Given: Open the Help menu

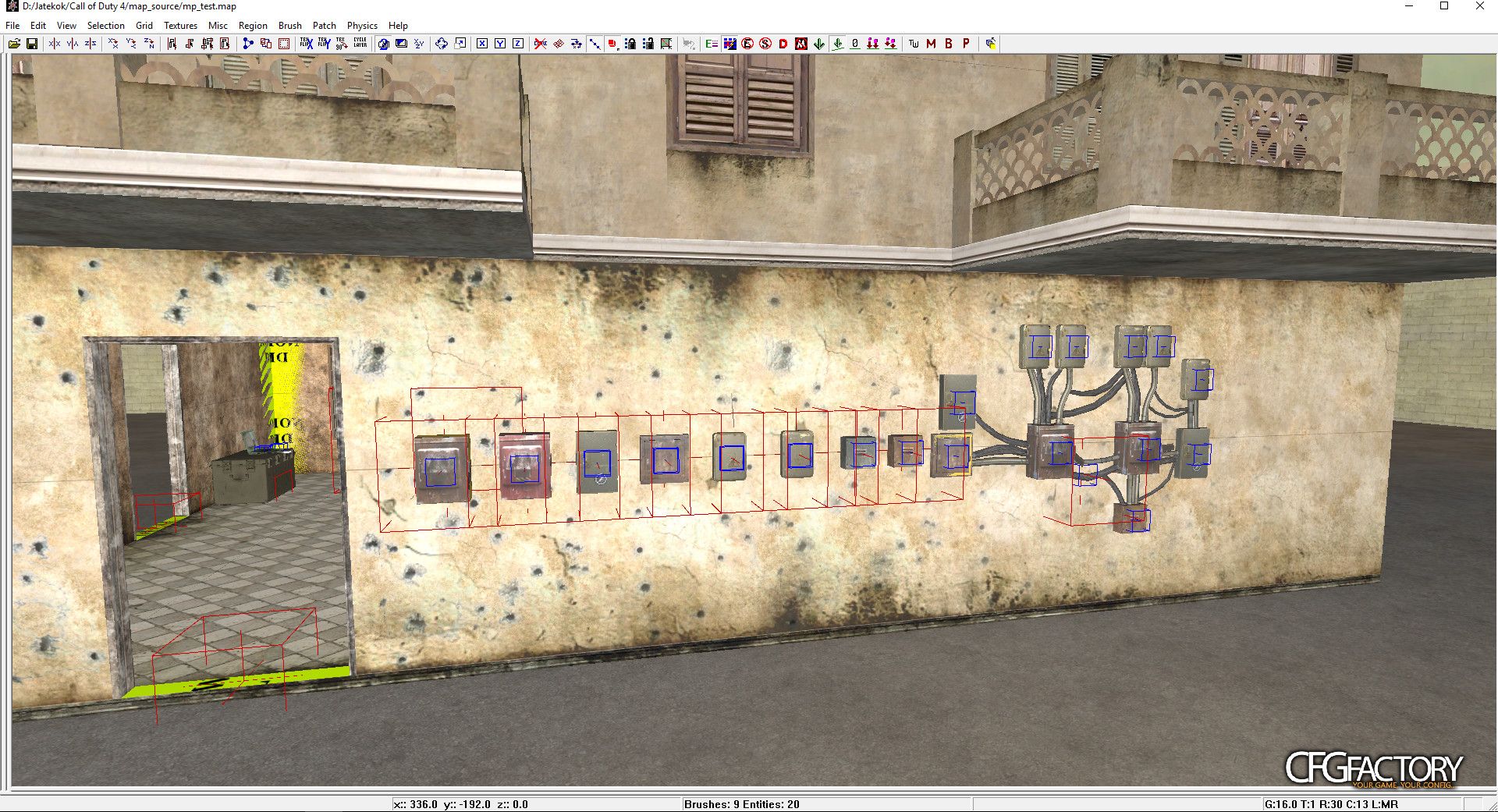Looking at the screenshot, I should click(x=398, y=26).
